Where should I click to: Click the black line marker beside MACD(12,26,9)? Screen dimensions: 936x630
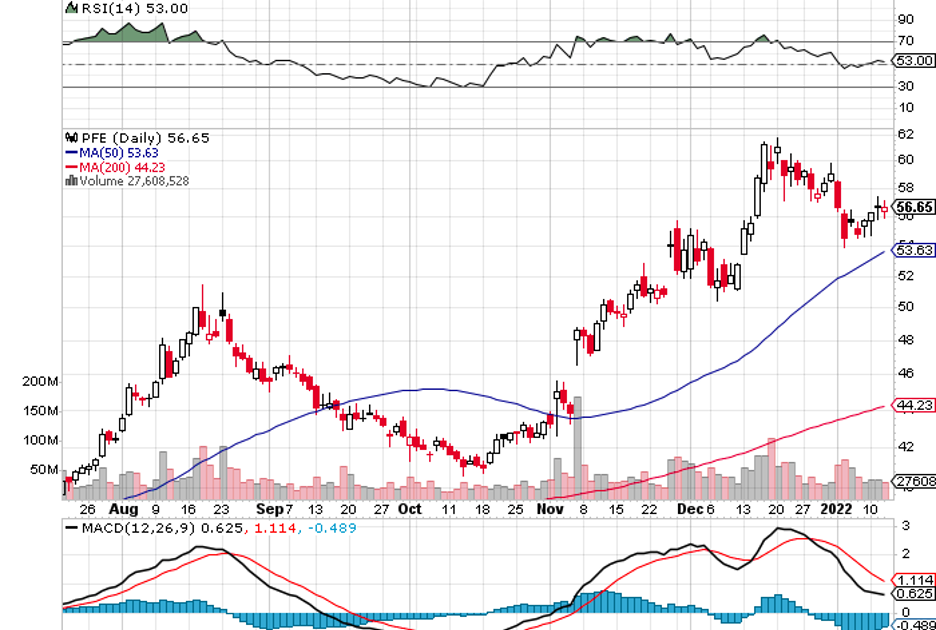pos(70,528)
